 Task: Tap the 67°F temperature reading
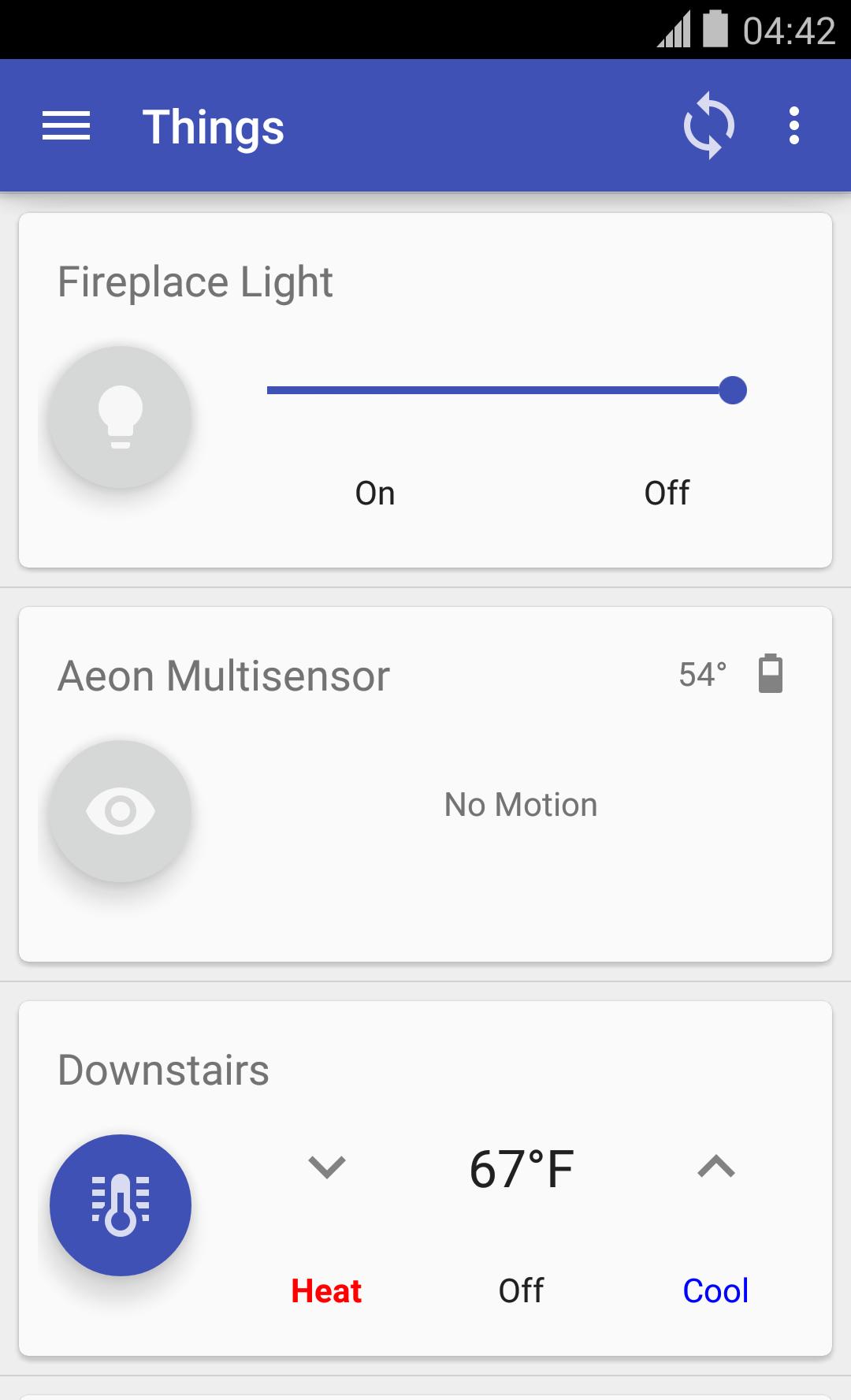[521, 1168]
